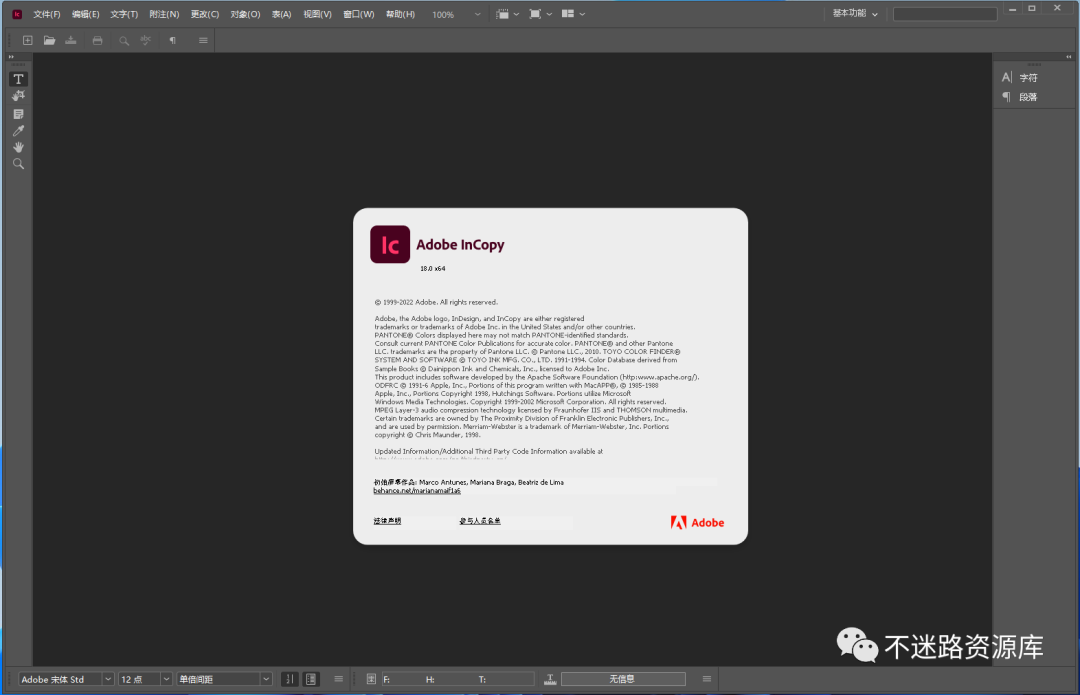Open the 附注(N) menu
1080x695 pixels.
click(164, 14)
